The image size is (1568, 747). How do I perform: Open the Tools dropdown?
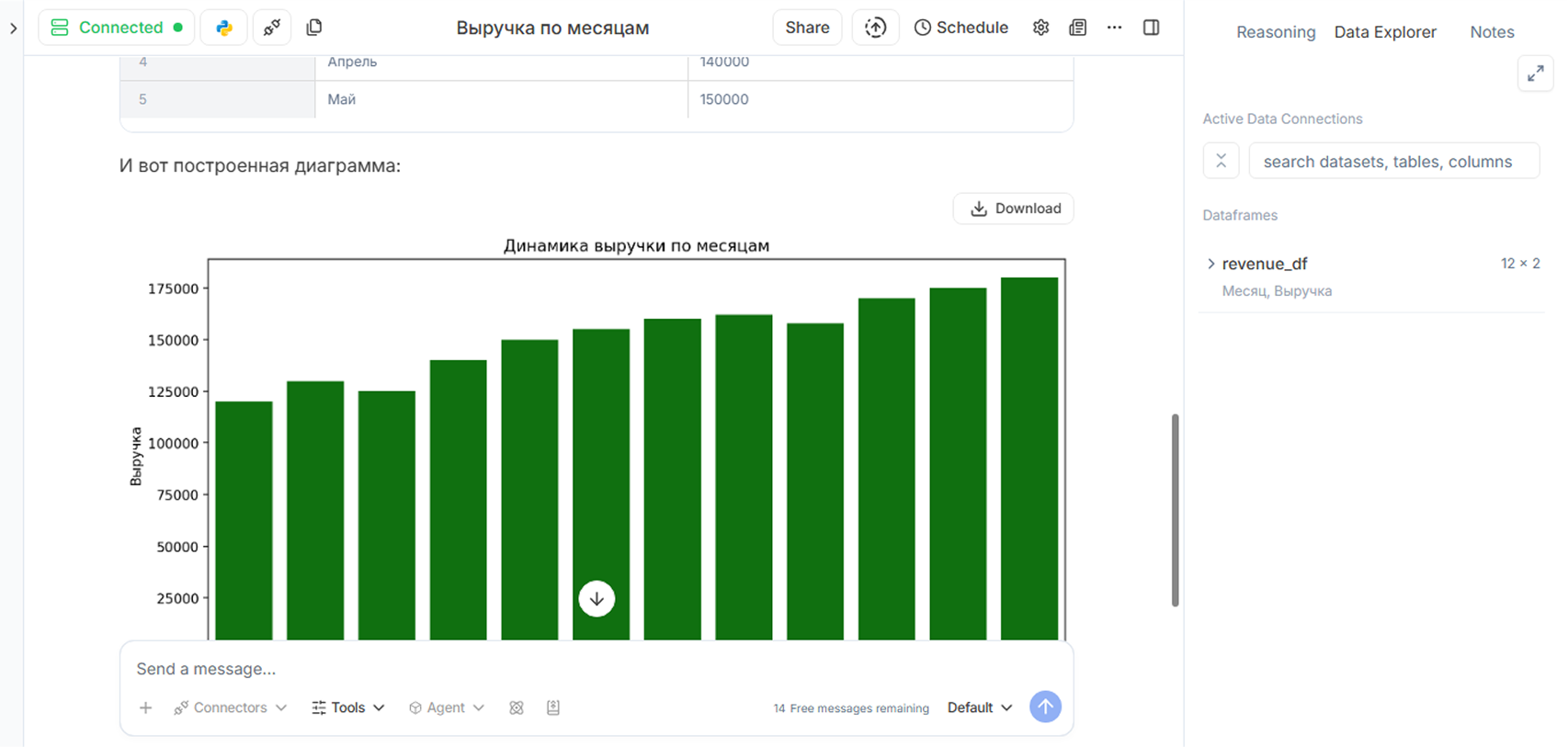point(348,707)
